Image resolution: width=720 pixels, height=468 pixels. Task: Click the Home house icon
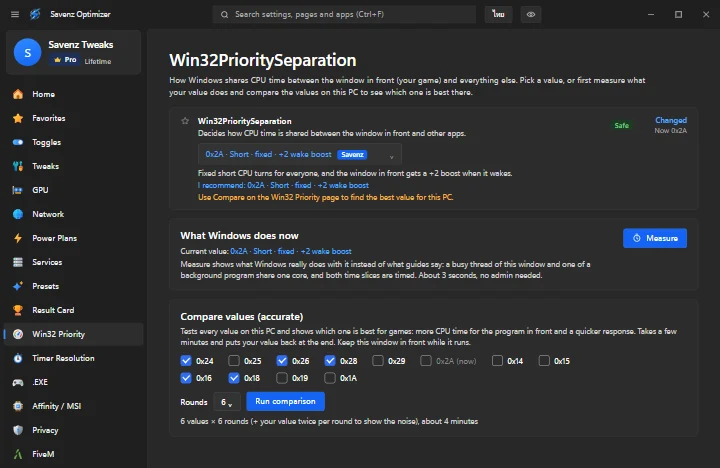point(18,94)
